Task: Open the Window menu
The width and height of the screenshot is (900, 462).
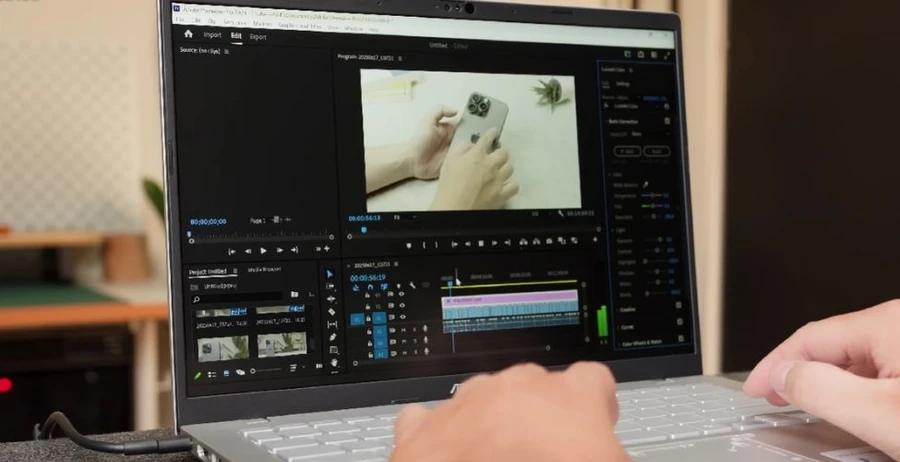Action: 354,27
